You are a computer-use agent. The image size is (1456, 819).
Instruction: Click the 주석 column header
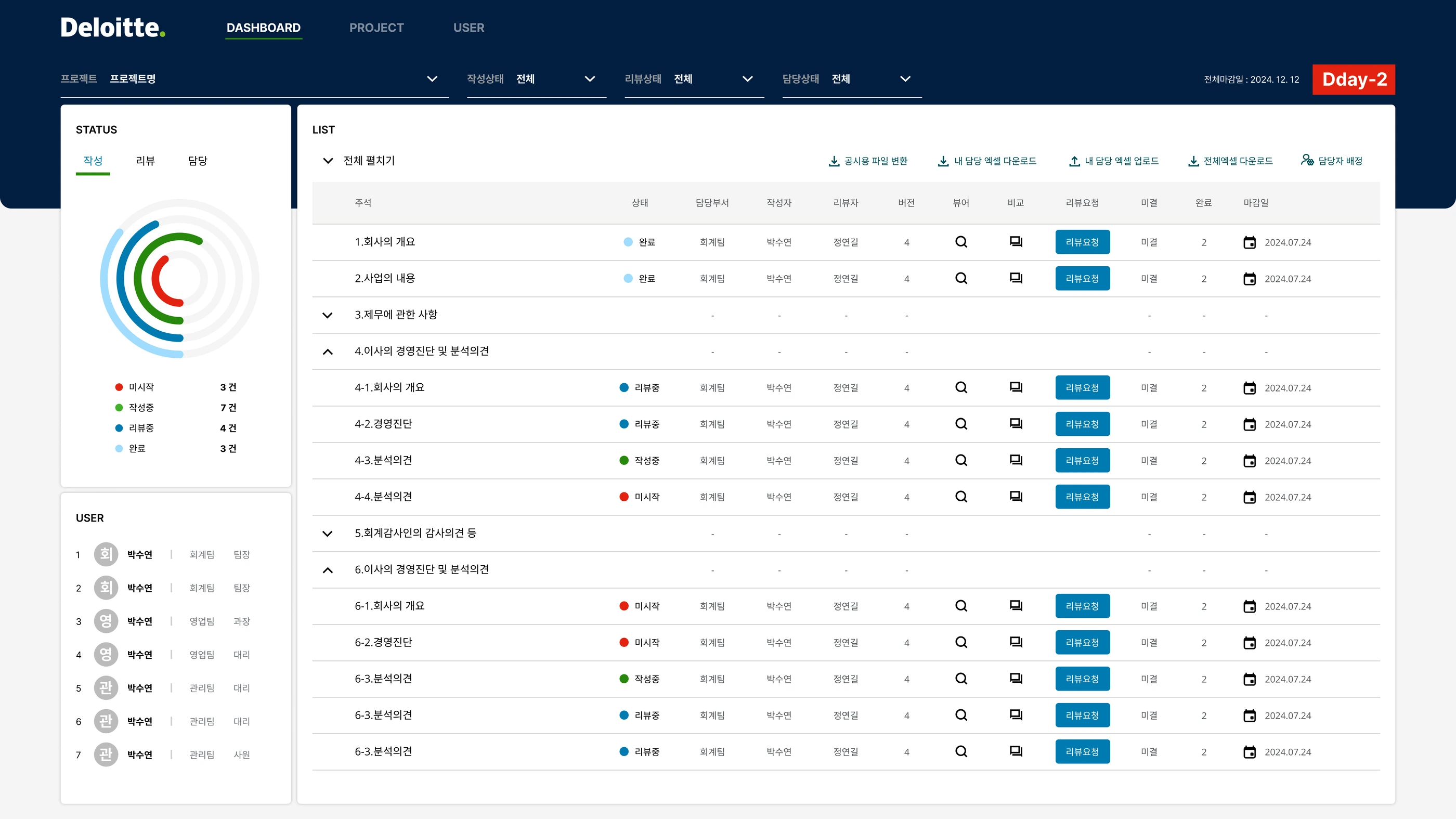pos(363,203)
